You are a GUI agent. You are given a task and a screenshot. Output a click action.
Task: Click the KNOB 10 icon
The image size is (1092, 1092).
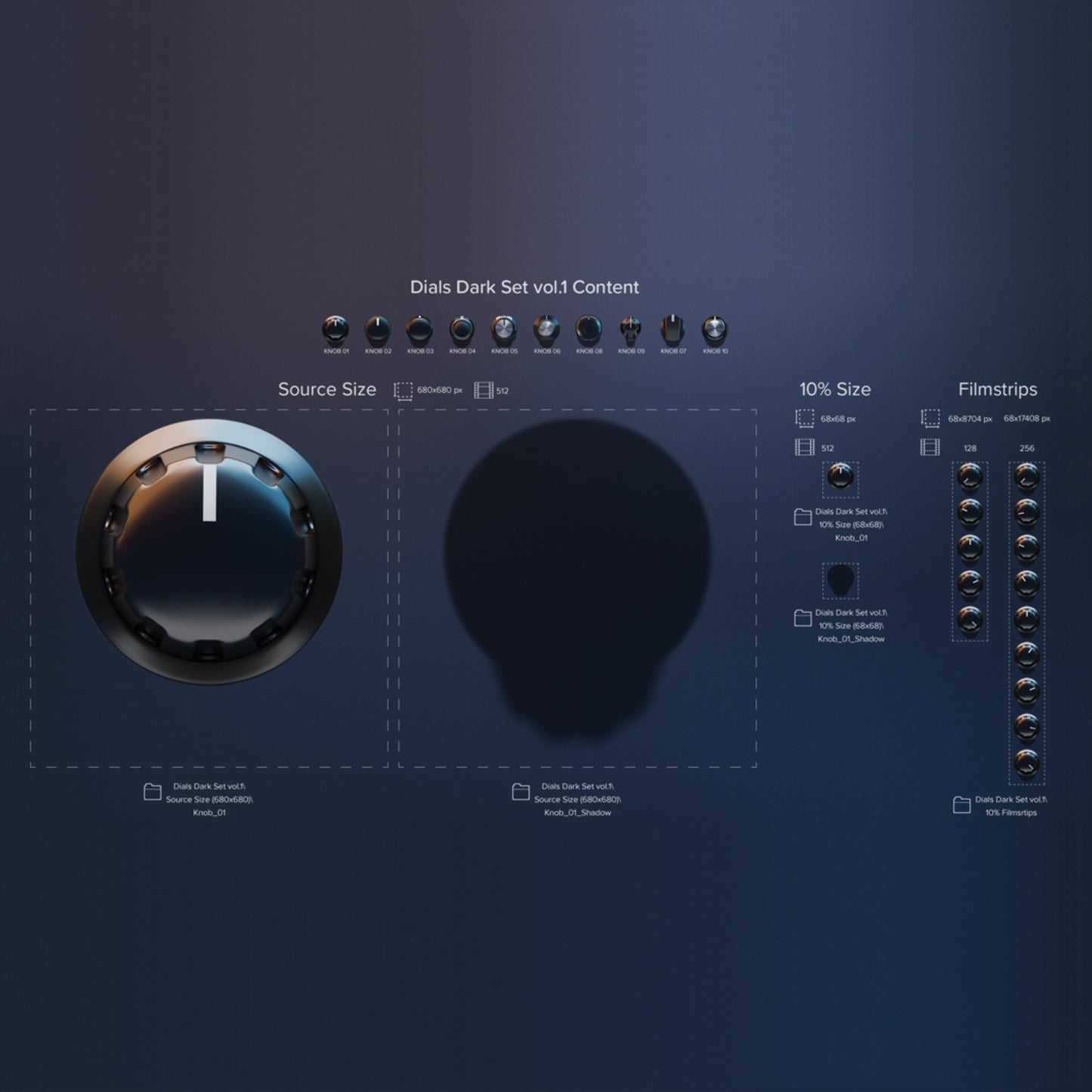click(x=713, y=326)
